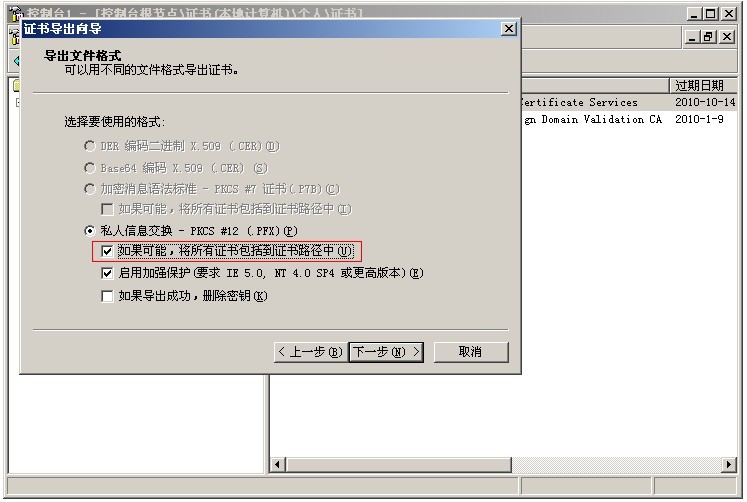747x502 pixels.
Task: Go back with the cyan toolbar arrow
Action: [17, 61]
